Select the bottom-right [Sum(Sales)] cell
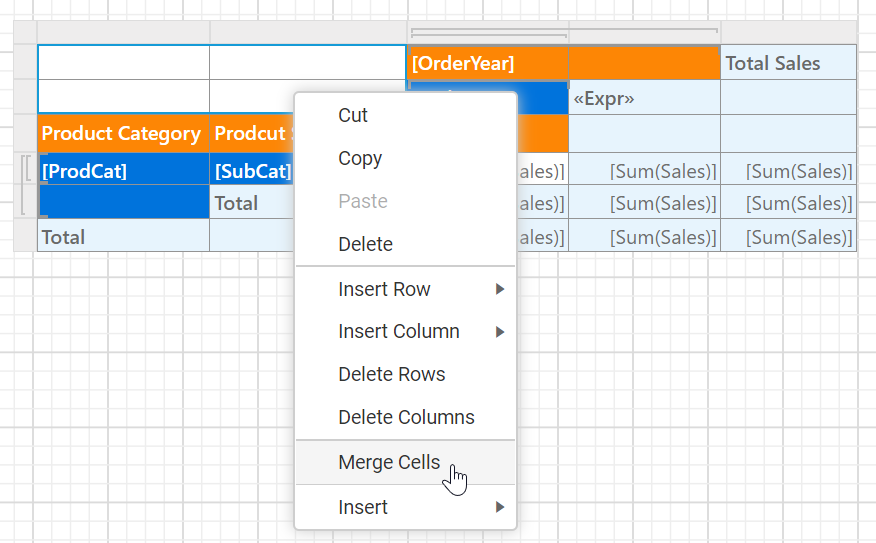Image resolution: width=876 pixels, height=543 pixels. tap(789, 237)
